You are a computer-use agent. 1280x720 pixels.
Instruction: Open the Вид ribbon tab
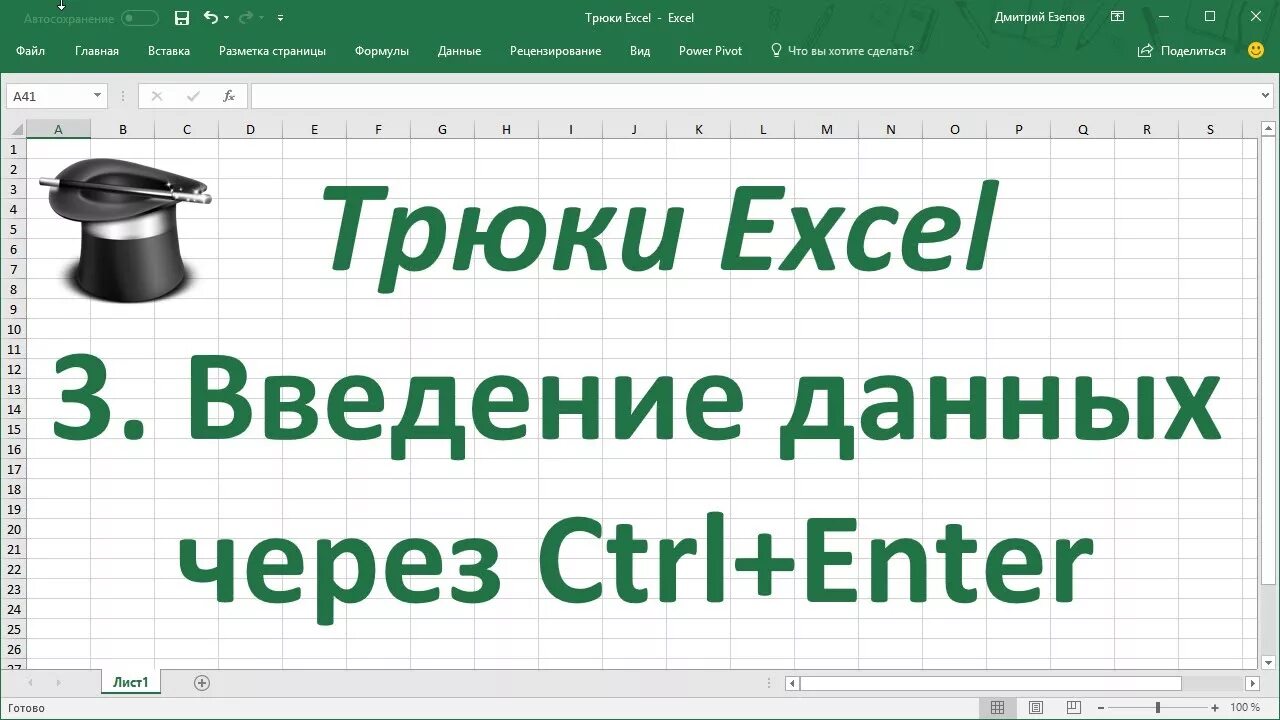[640, 51]
